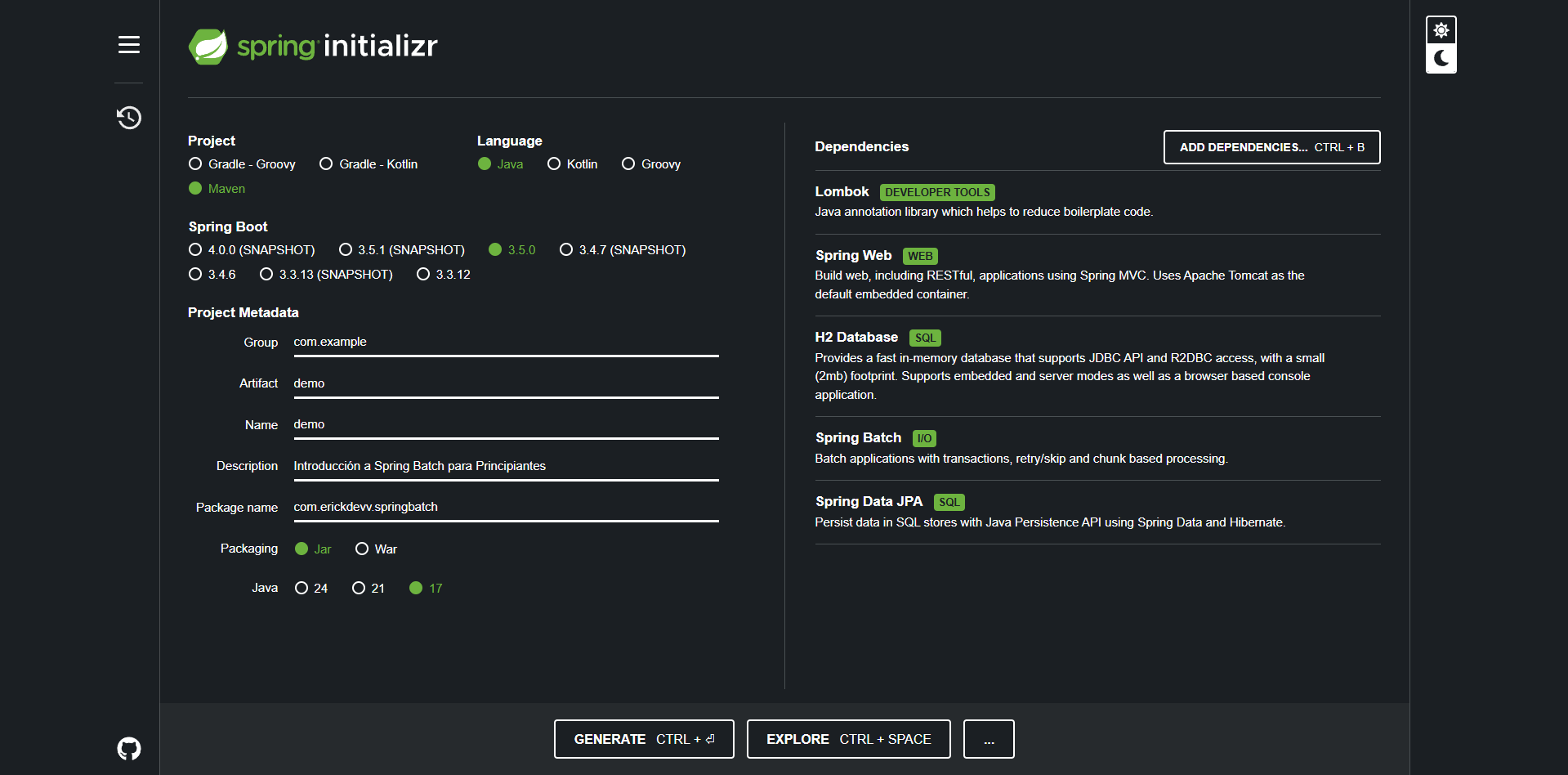Select Gradle - Kotlin project type
Viewport: 1568px width, 775px height.
[369, 164]
